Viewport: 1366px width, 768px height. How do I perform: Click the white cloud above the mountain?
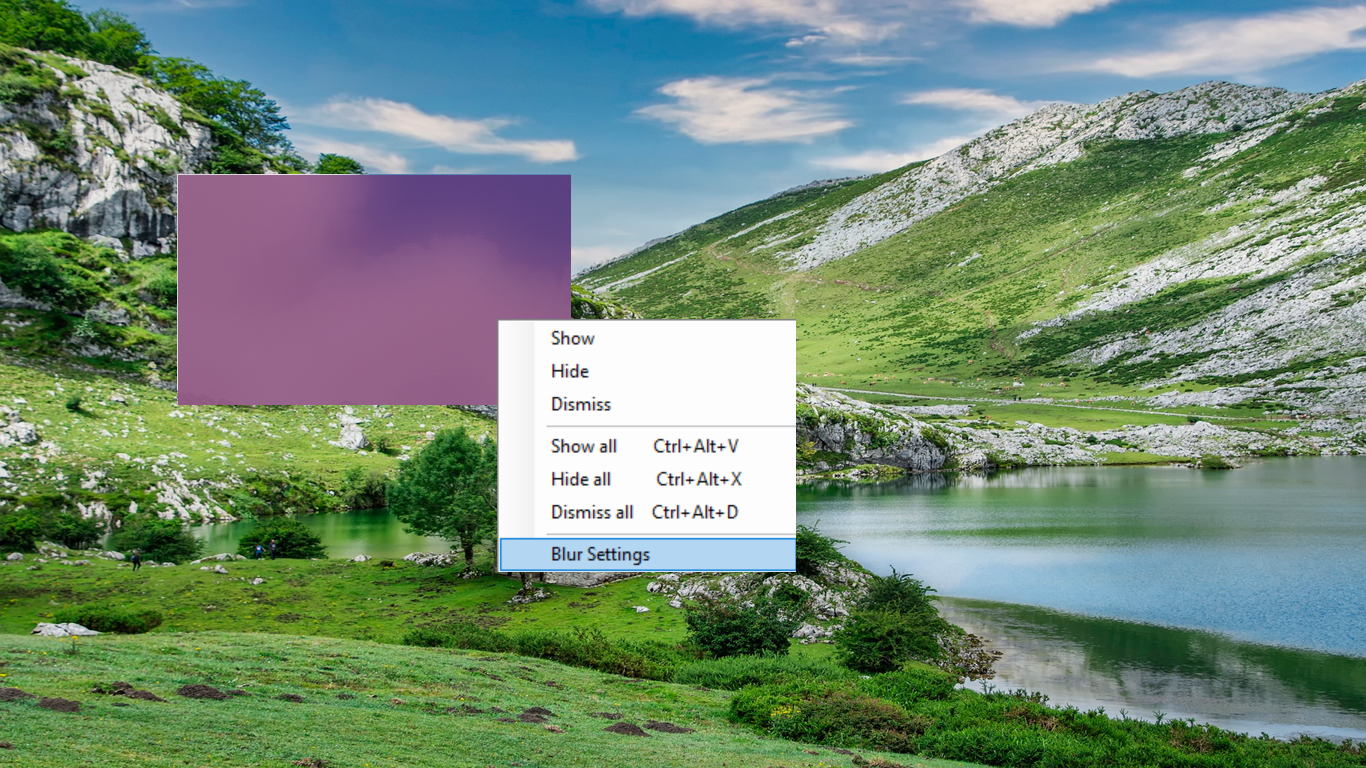click(x=745, y=110)
